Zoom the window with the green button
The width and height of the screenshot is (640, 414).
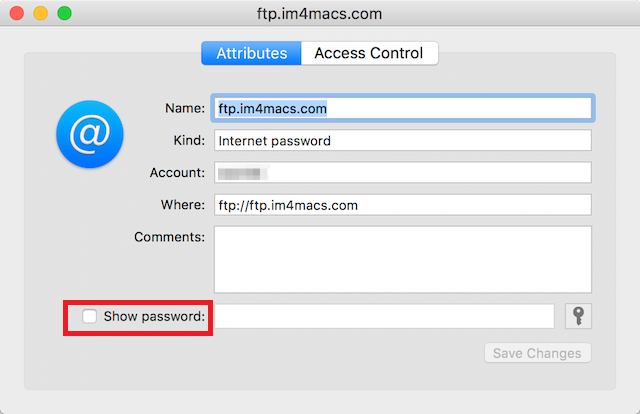(64, 14)
